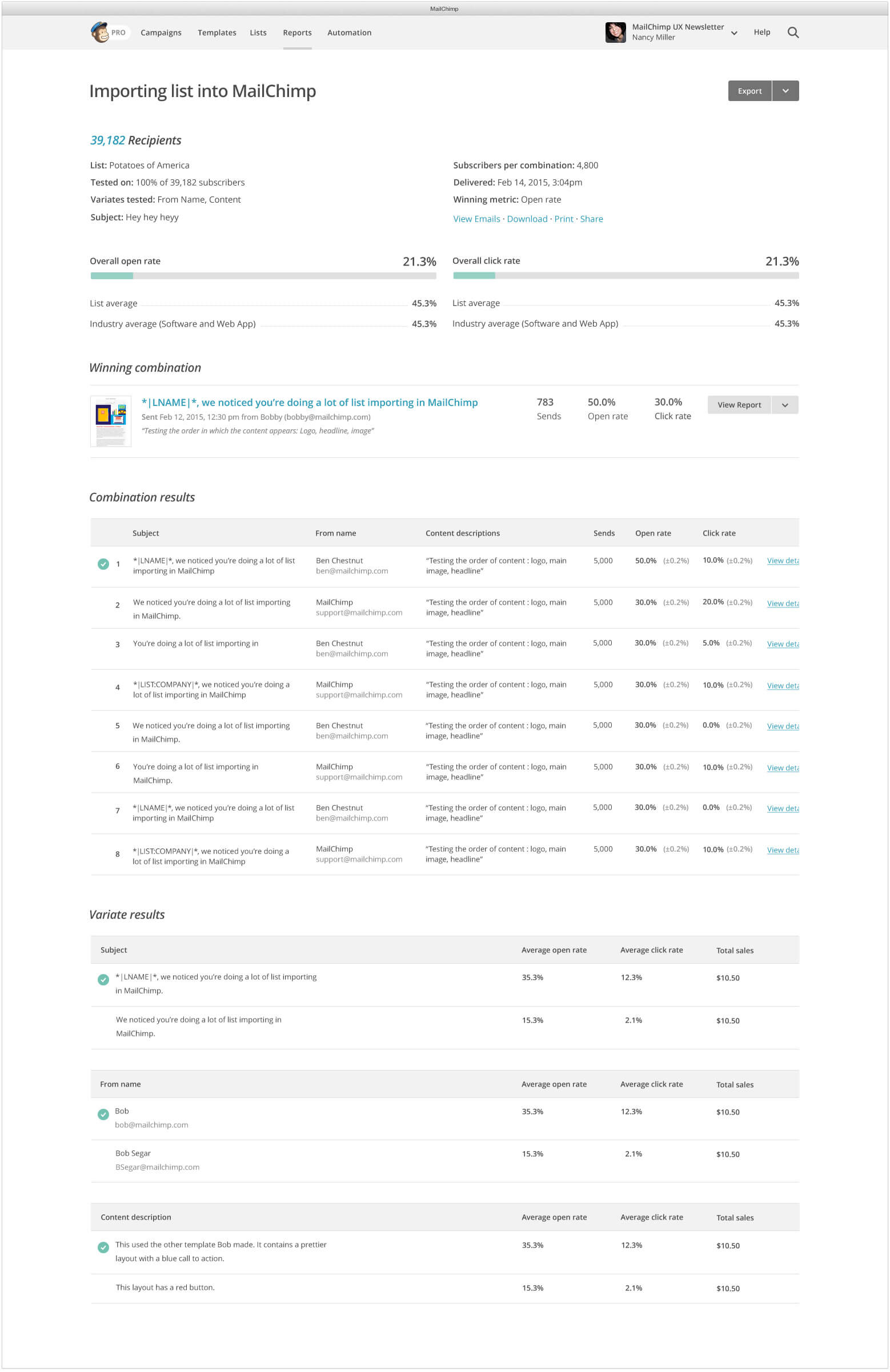Image resolution: width=890 pixels, height=1372 pixels.
Task: Click the Download link
Action: (527, 219)
